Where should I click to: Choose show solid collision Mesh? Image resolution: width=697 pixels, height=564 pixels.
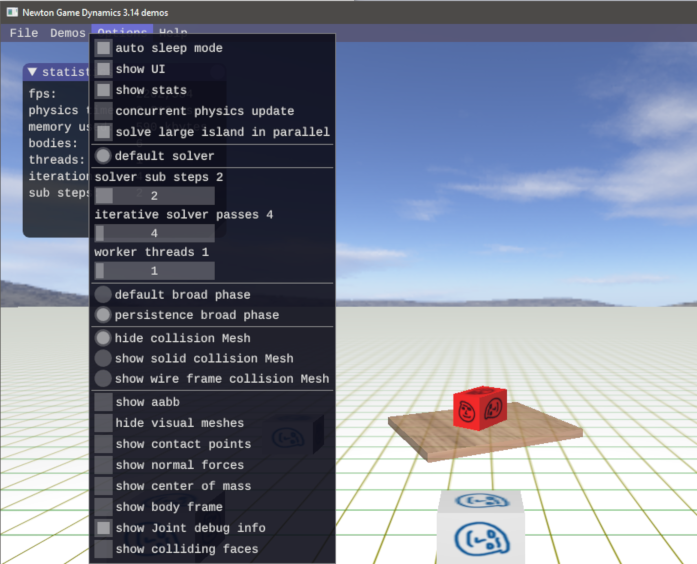point(104,358)
